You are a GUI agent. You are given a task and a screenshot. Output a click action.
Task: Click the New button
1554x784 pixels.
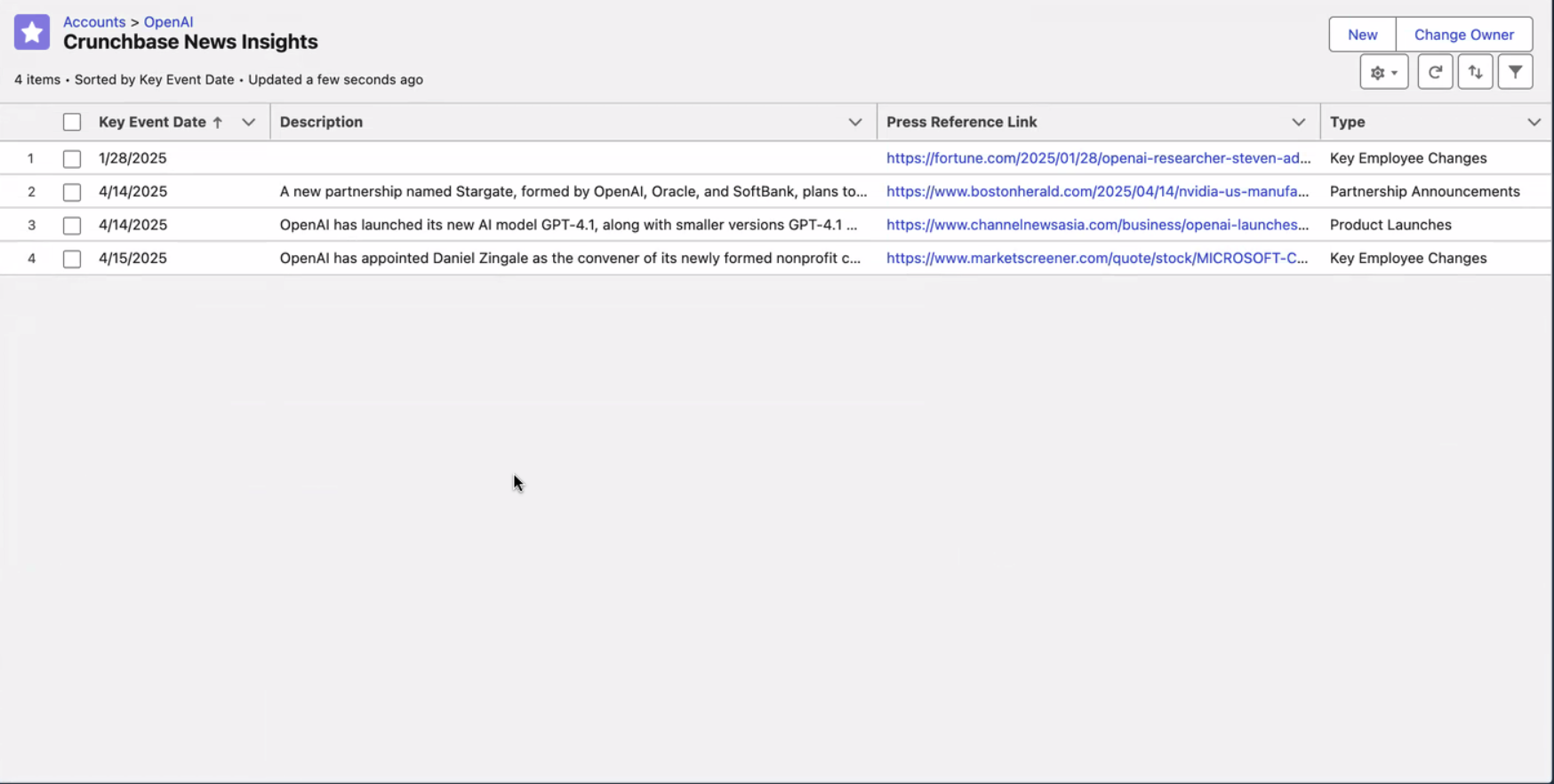click(x=1362, y=35)
